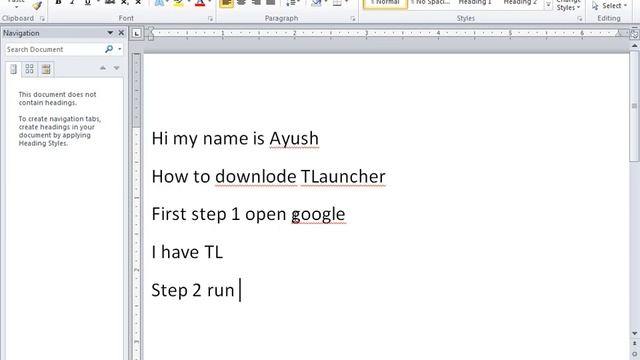Open the line spacing options
This screenshot has height=360, width=640.
tap(293, 3)
